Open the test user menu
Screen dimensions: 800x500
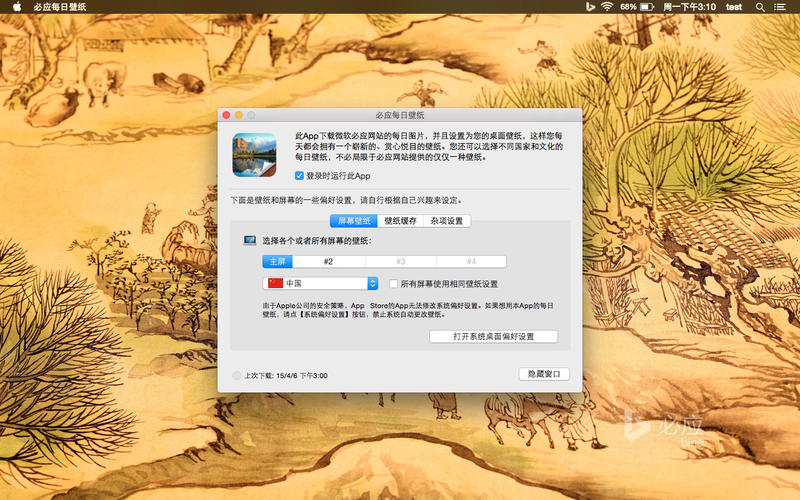click(734, 7)
